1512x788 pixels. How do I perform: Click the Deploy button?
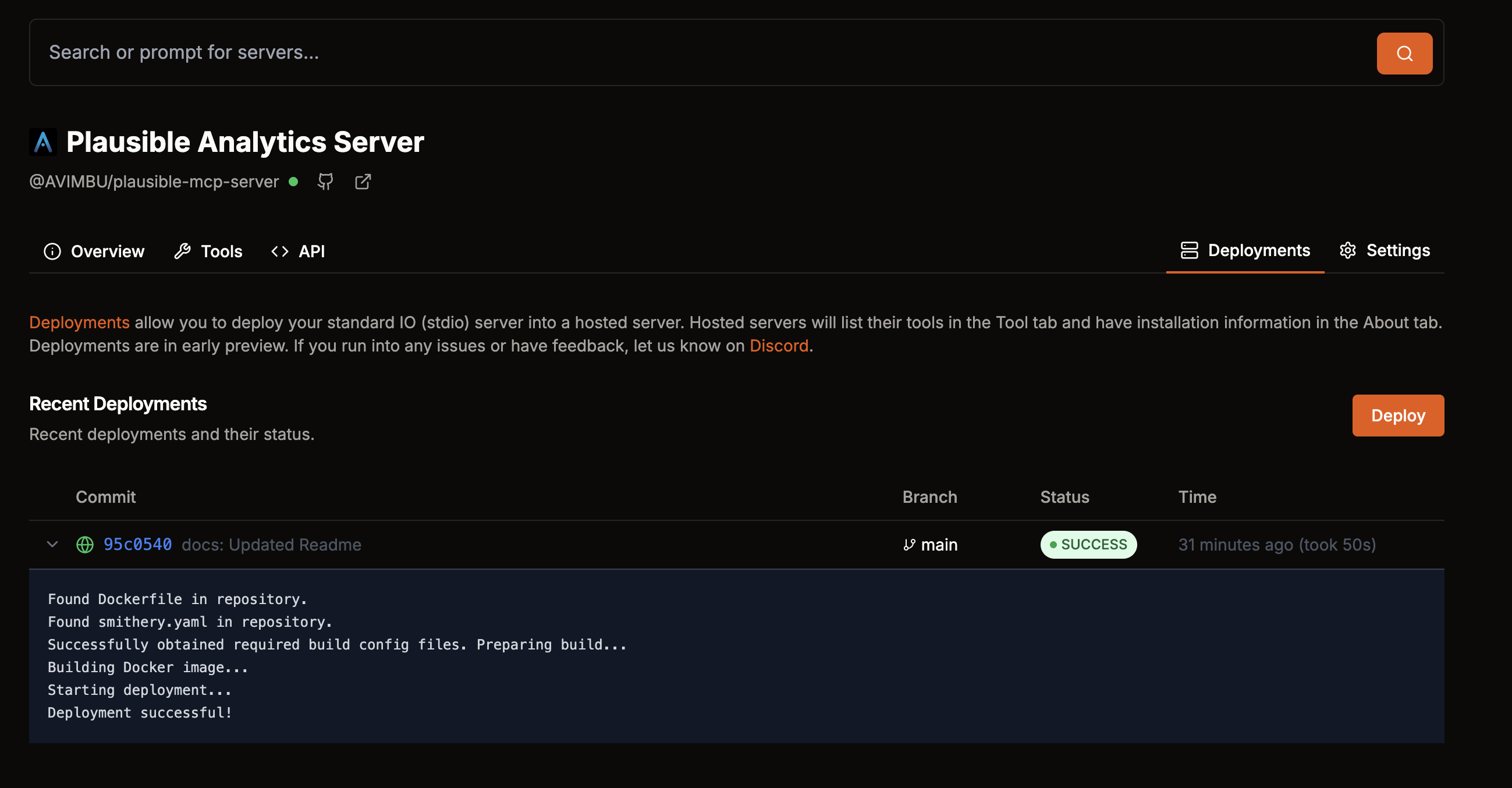pyautogui.click(x=1398, y=416)
